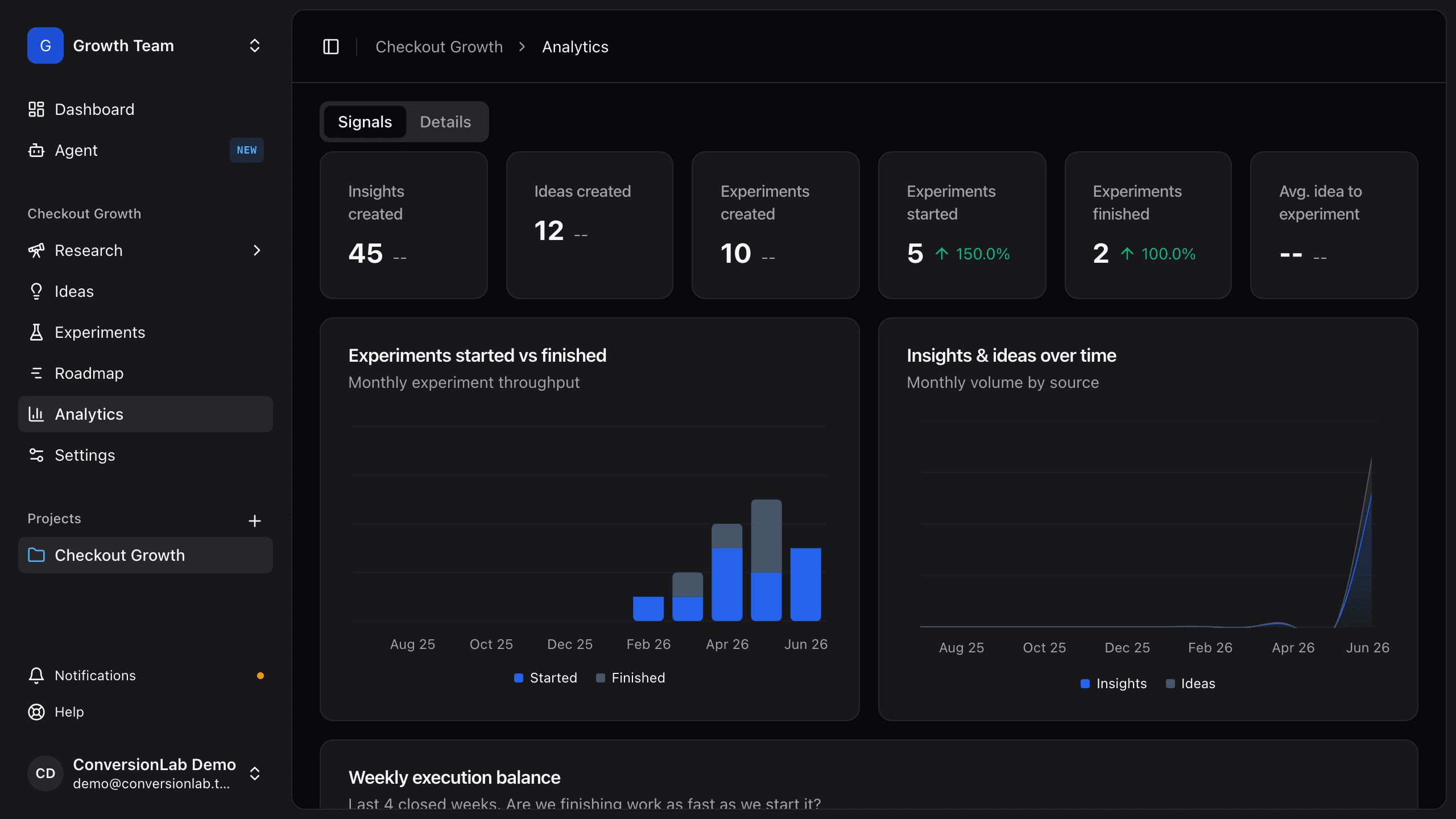The height and width of the screenshot is (819, 1456).
Task: Open Notifications label in sidebar
Action: (x=95, y=676)
